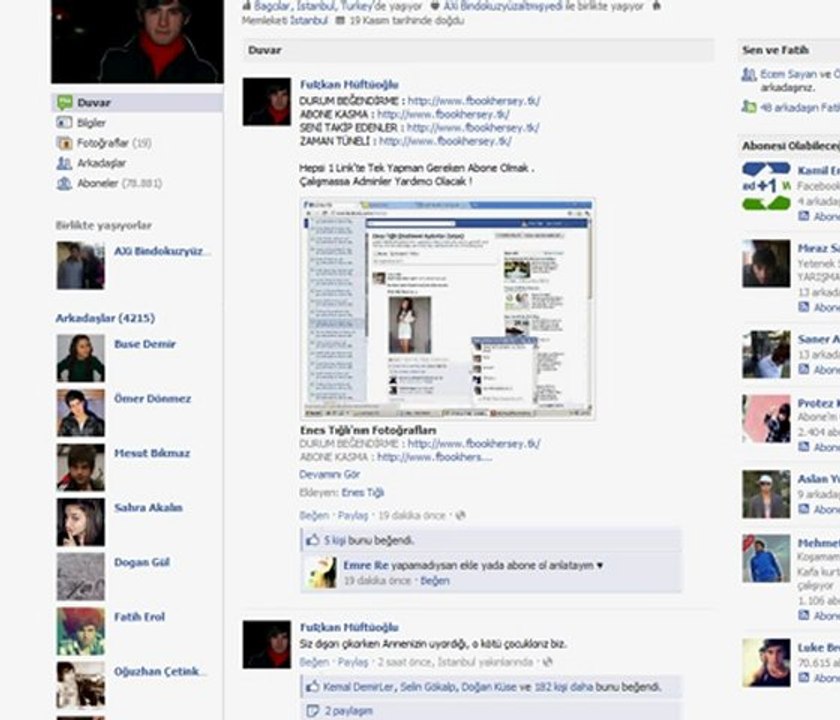
Task: Open the Ecem Sayan mutual friend link
Action: click(x=789, y=74)
